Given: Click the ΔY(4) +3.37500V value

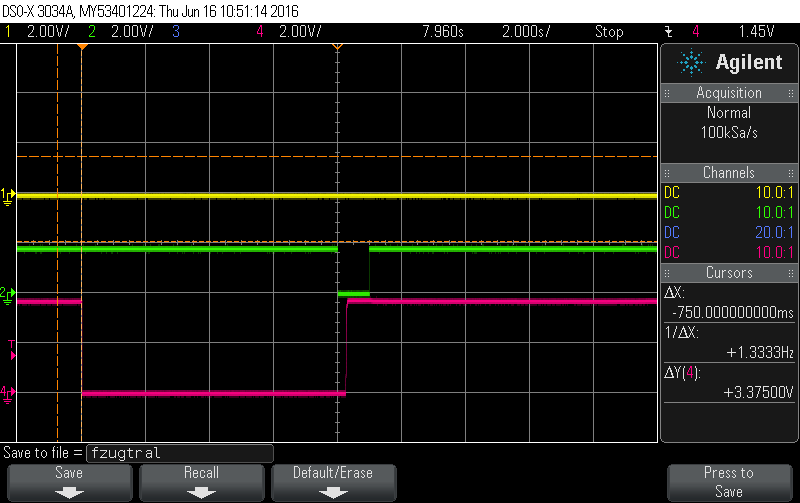Looking at the screenshot, I should tap(759, 392).
